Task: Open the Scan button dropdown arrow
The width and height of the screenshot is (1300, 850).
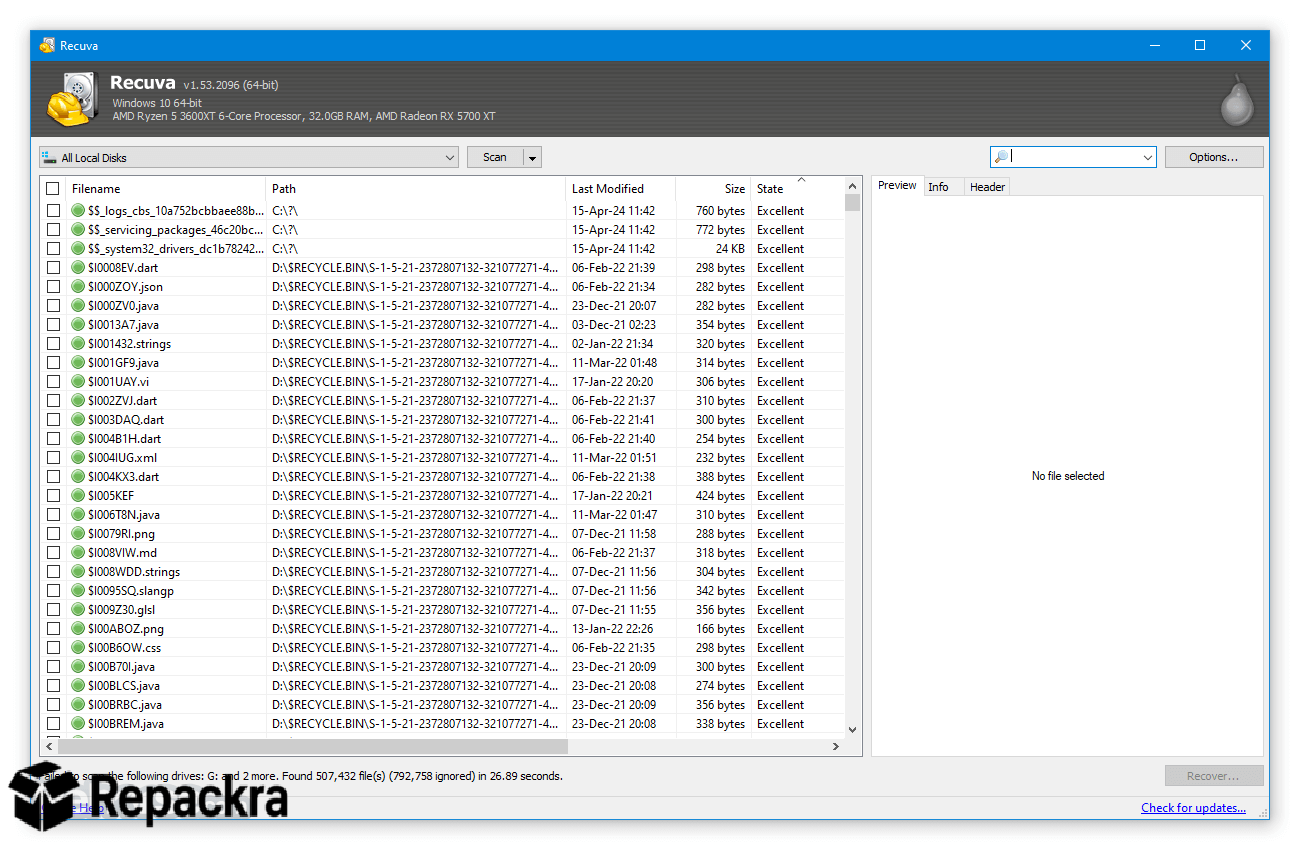Action: (x=533, y=158)
